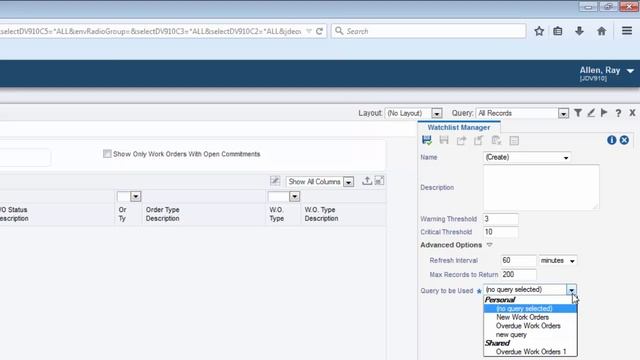
Task: Click the browser bookmark star icon
Action: point(539,31)
